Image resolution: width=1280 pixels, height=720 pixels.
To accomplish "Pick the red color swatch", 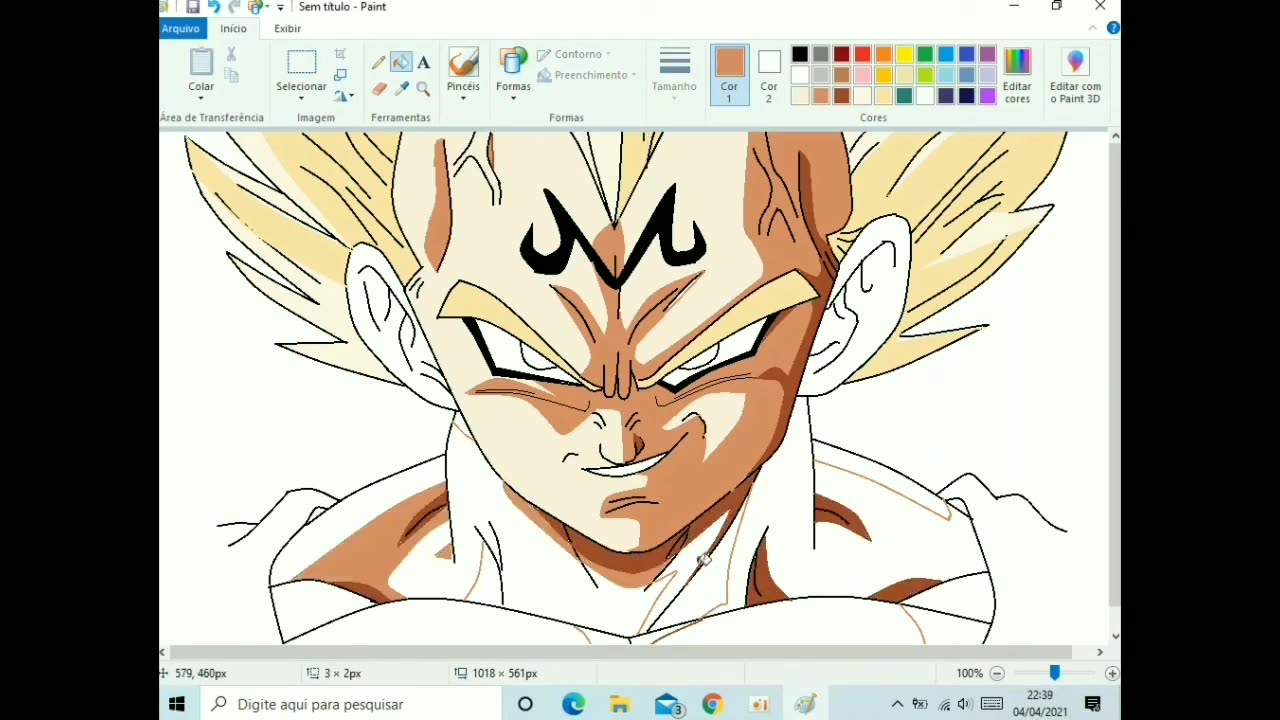I will (863, 54).
